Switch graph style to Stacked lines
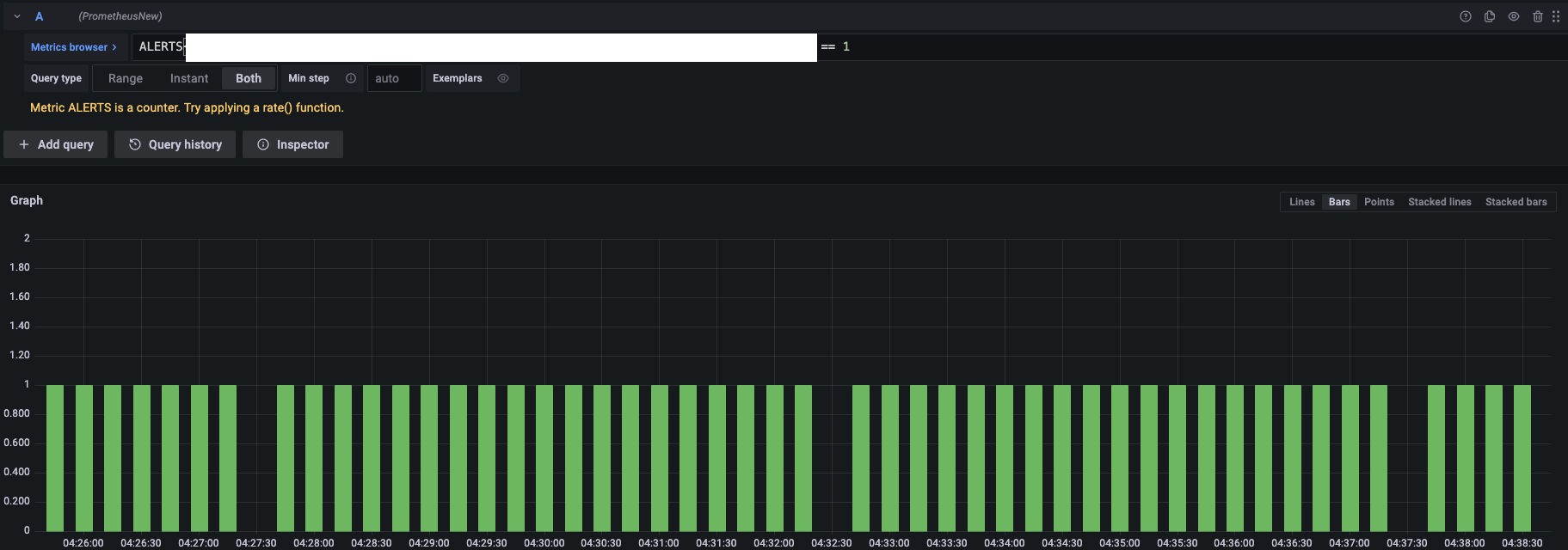 (1440, 202)
